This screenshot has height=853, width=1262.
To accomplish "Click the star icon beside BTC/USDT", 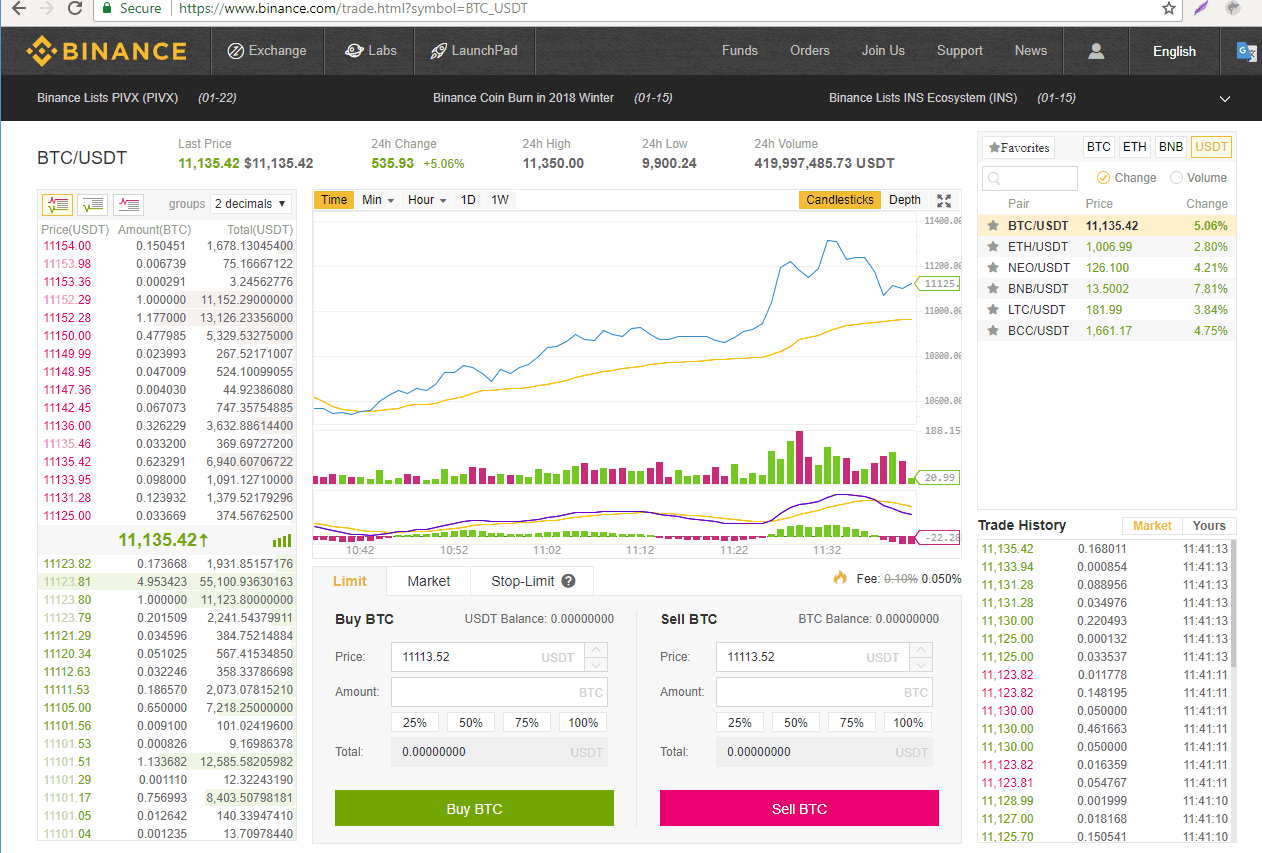I will (993, 226).
